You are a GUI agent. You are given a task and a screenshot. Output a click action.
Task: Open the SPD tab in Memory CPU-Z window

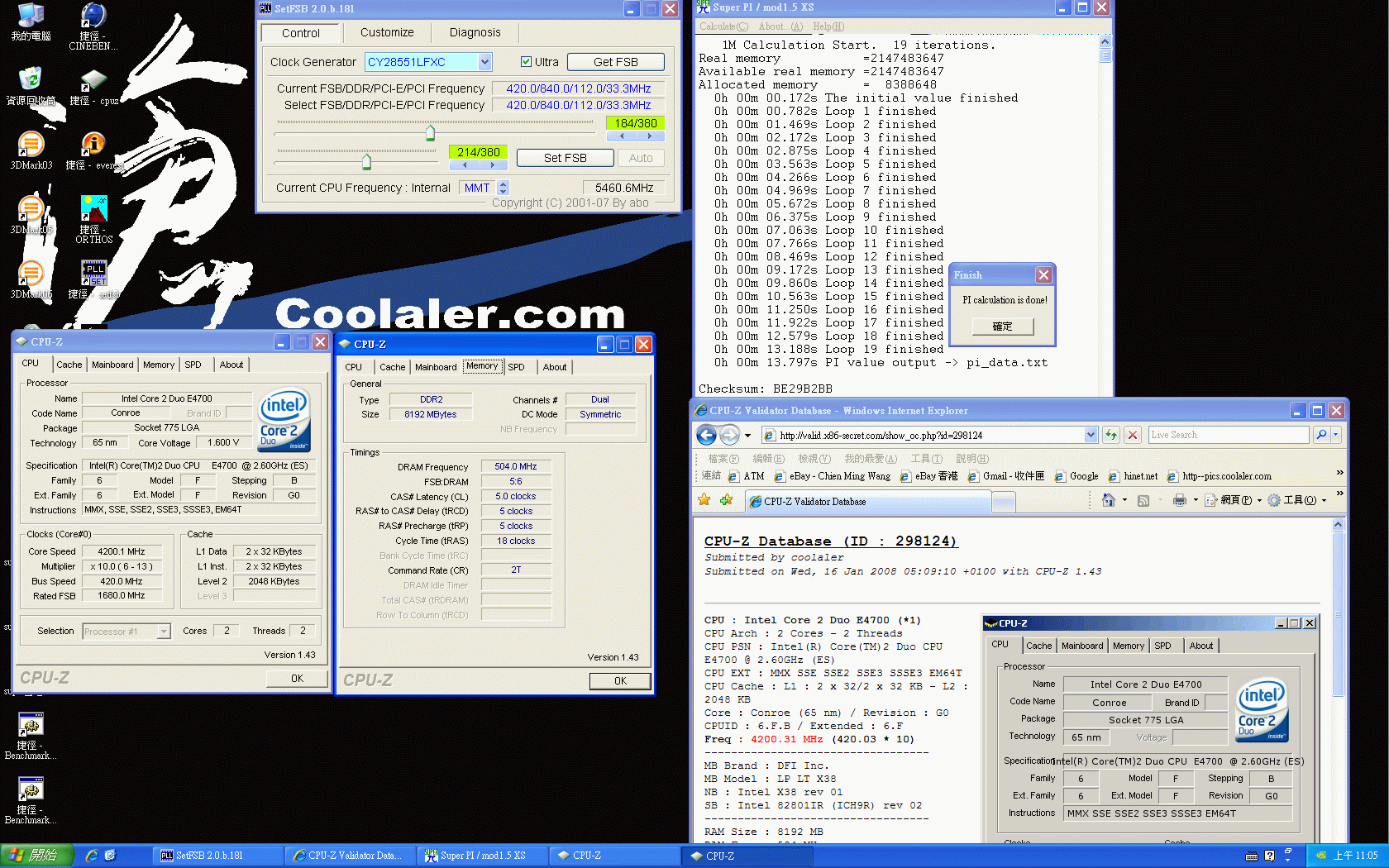coord(516,367)
